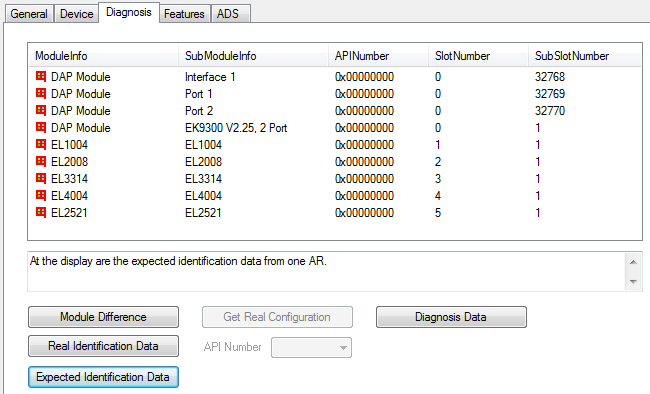The width and height of the screenshot is (650, 394).
Task: Click the expected identification data message text
Action: pyautogui.click(x=178, y=261)
